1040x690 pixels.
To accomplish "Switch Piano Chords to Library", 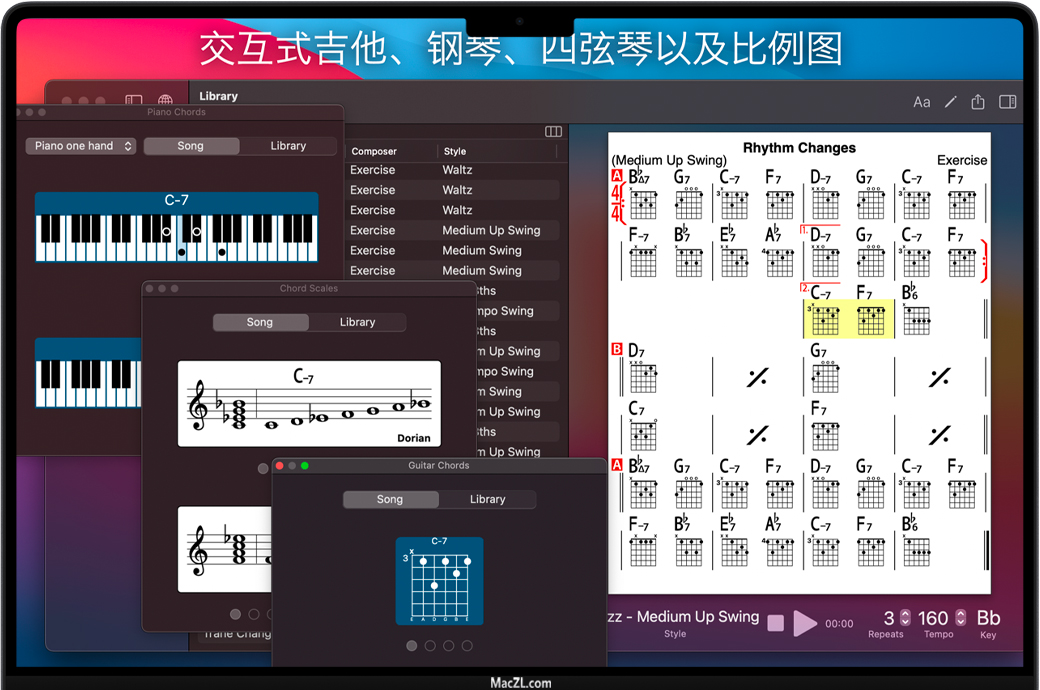I will [288, 146].
